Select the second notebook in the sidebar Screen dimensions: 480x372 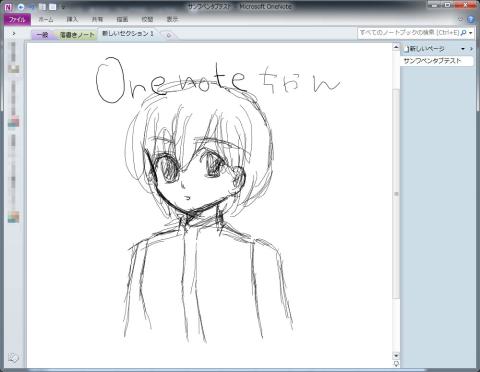tap(13, 104)
